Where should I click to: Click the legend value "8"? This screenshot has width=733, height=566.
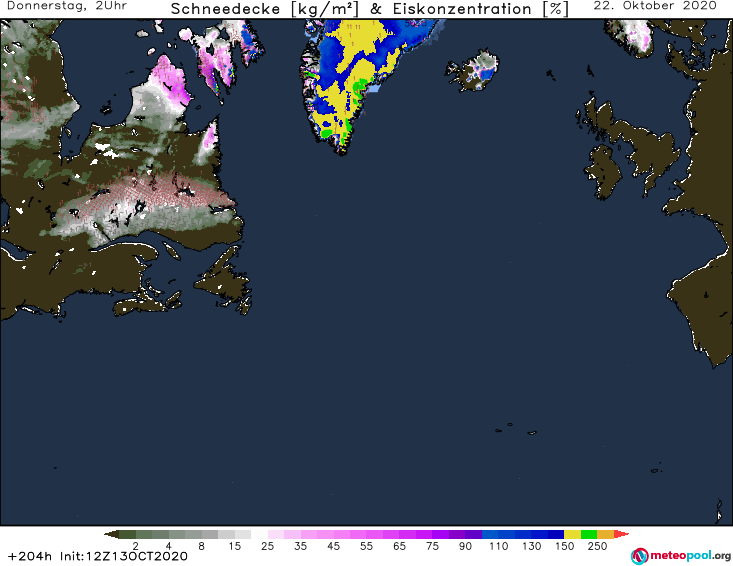[201, 546]
